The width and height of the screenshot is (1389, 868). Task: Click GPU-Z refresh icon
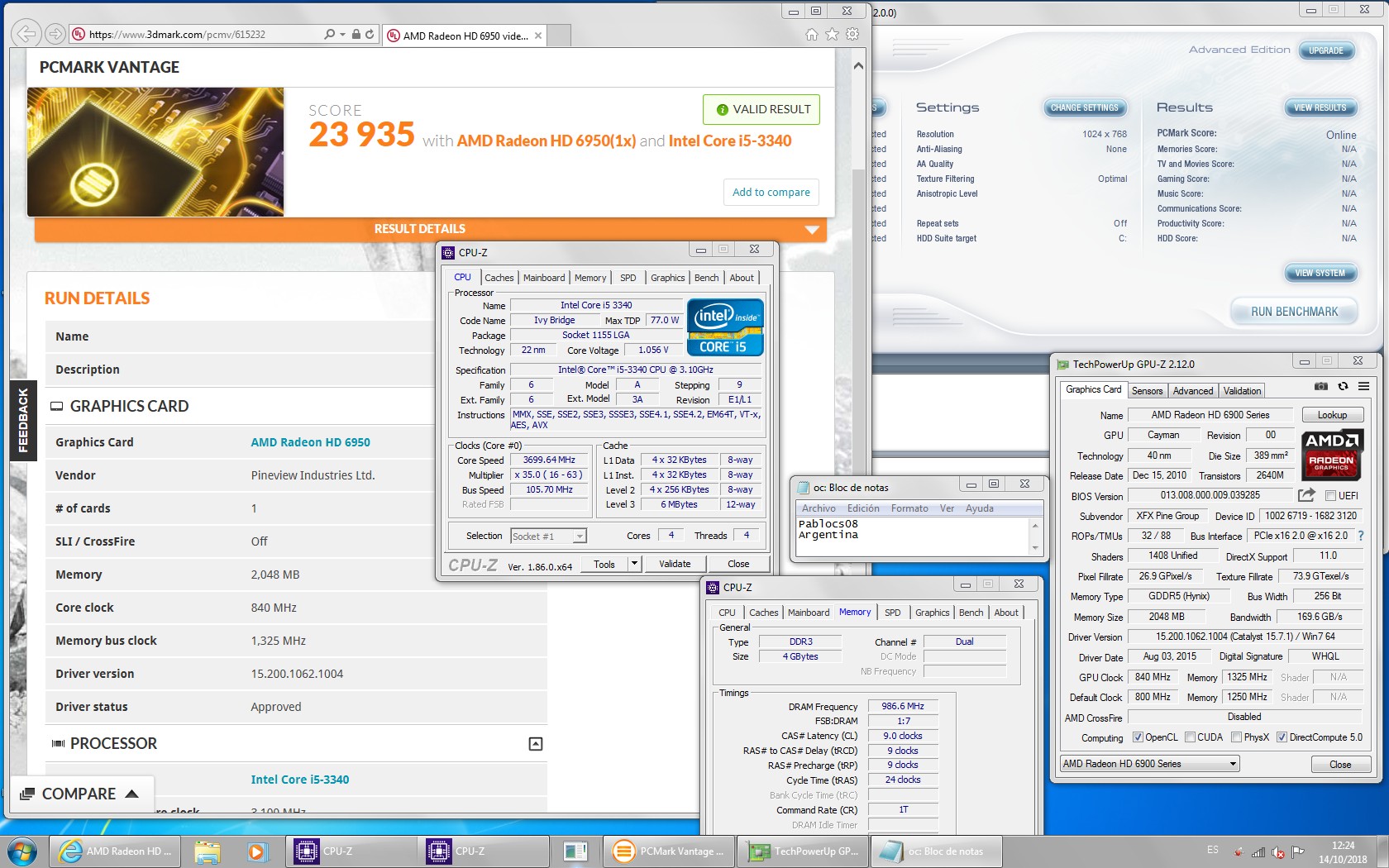click(1343, 386)
